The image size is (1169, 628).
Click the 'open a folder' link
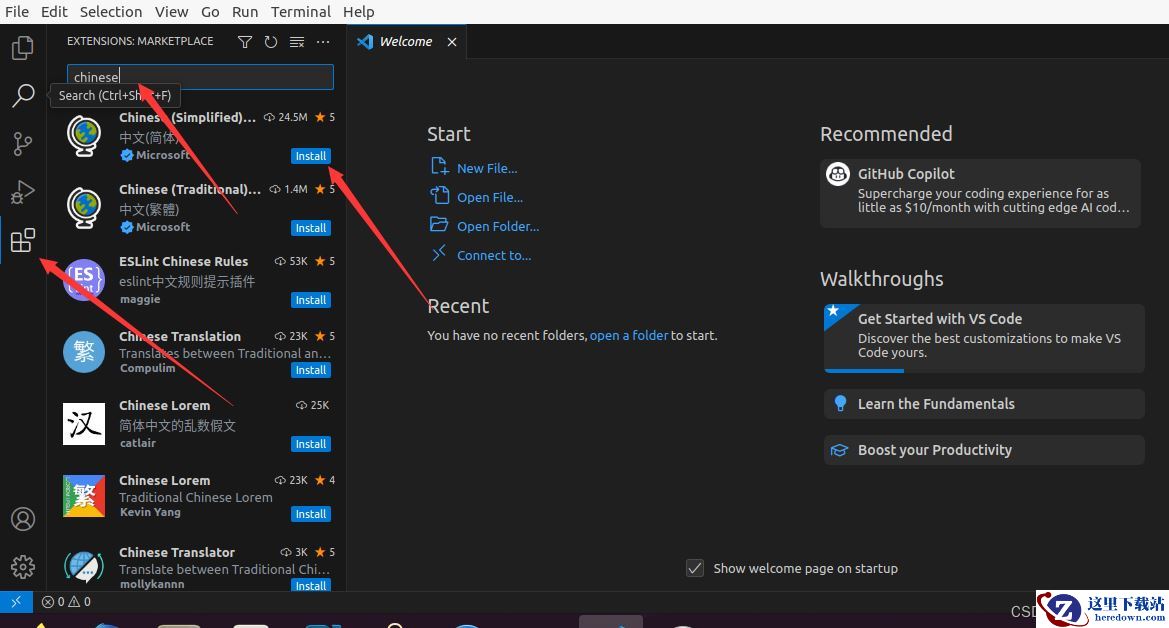pyautogui.click(x=628, y=336)
